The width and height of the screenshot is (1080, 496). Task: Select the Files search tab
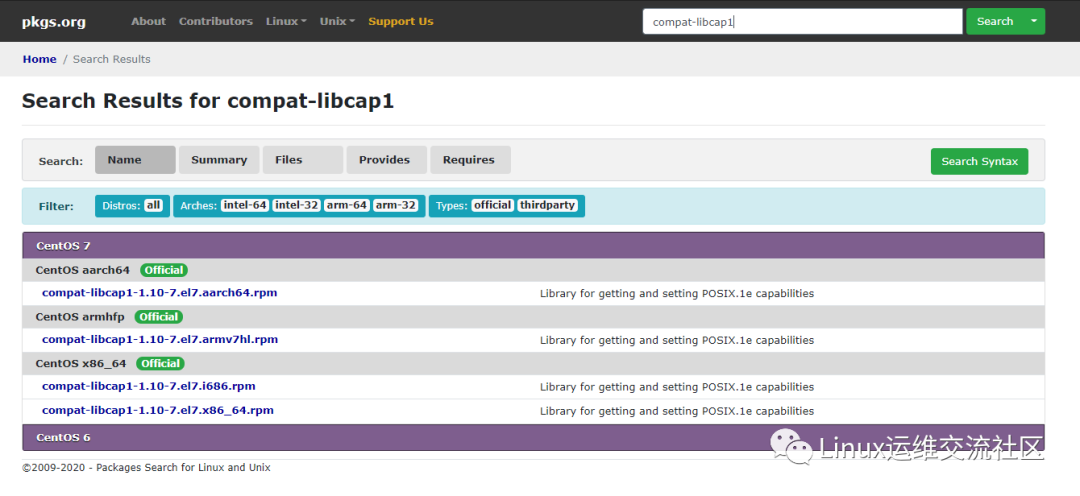click(x=303, y=160)
